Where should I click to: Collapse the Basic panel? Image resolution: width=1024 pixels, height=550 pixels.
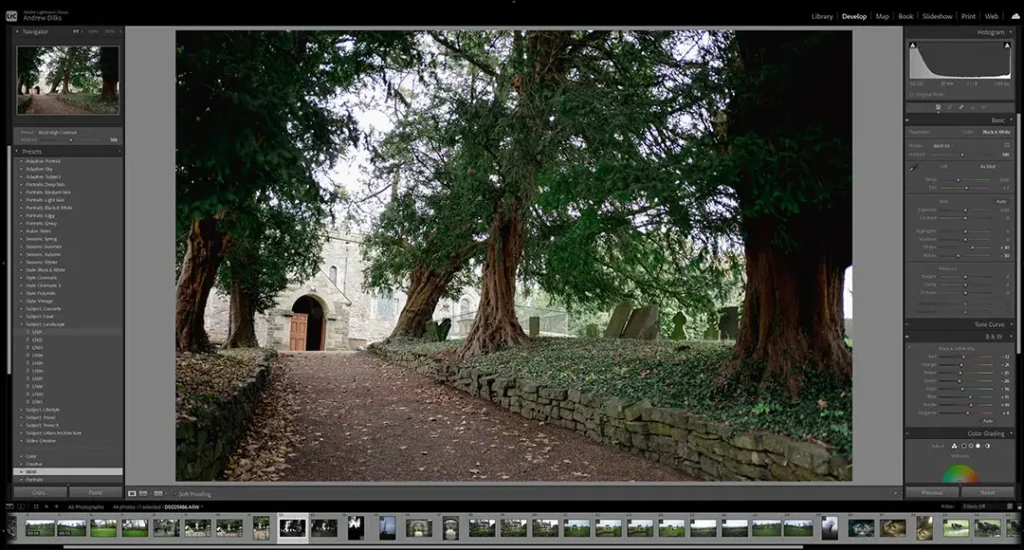tap(1011, 120)
